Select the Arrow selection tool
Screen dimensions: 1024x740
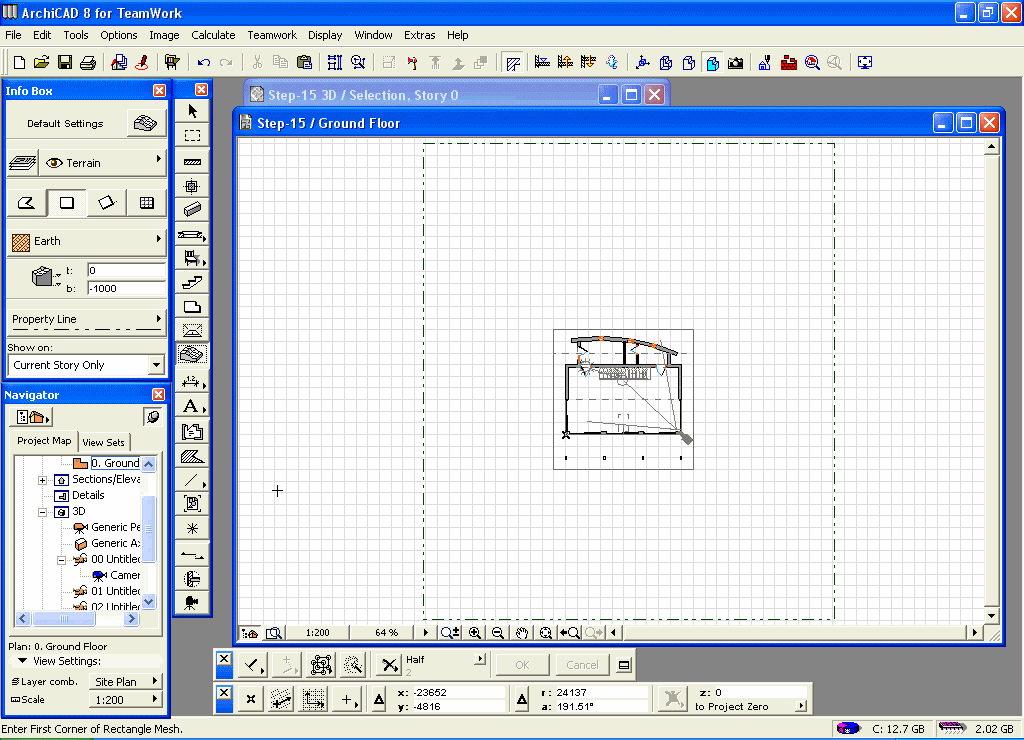pos(192,110)
